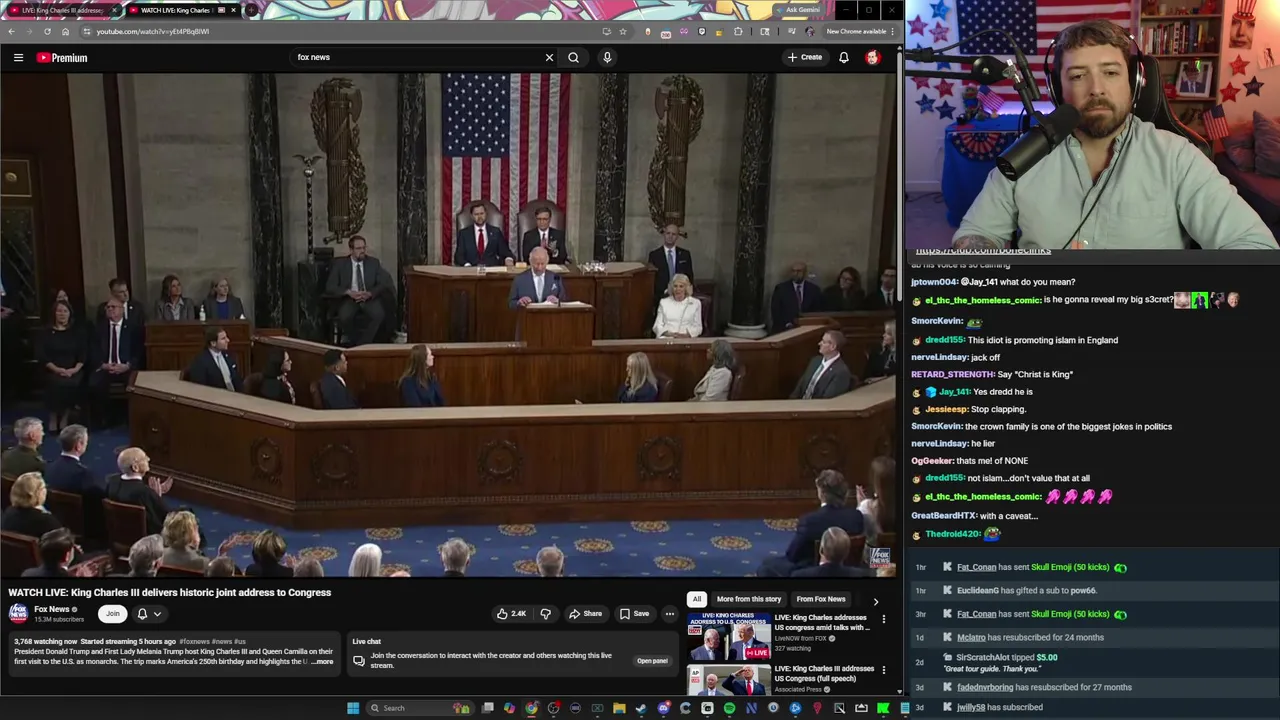The height and width of the screenshot is (720, 1280).
Task: Open Spotify from the taskbar
Action: point(729,708)
